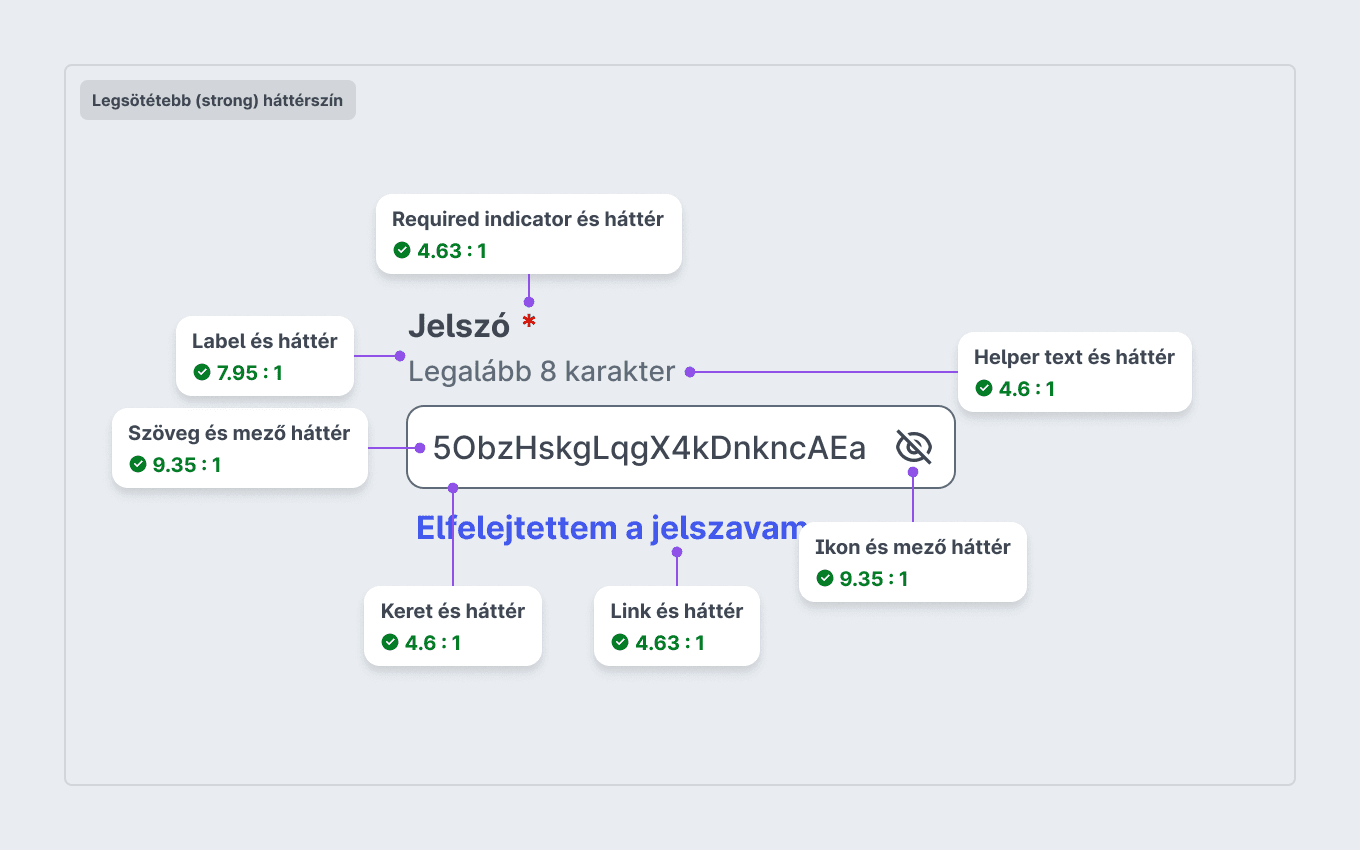Viewport: 1360px width, 850px height.
Task: Click the 7.95 : 1 contrast ratio value
Action: tap(250, 373)
